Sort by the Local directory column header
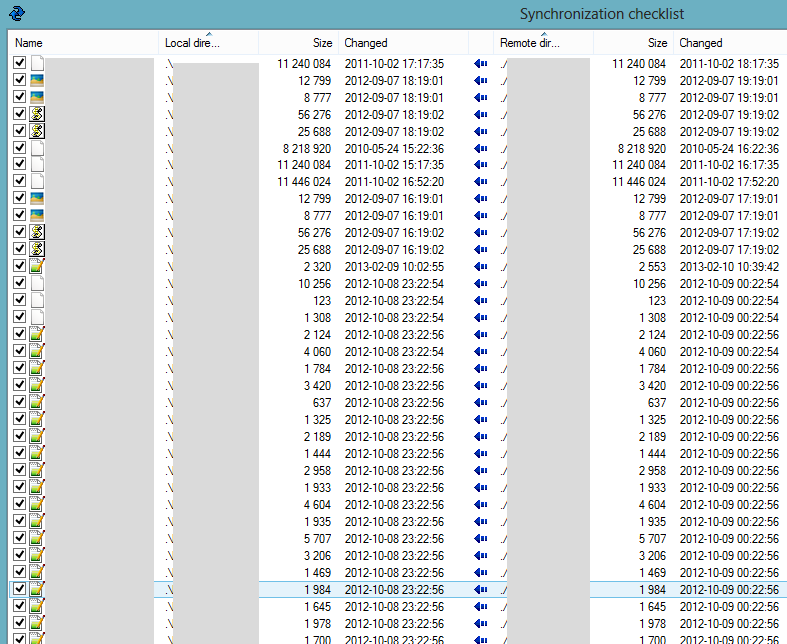 pyautogui.click(x=207, y=43)
